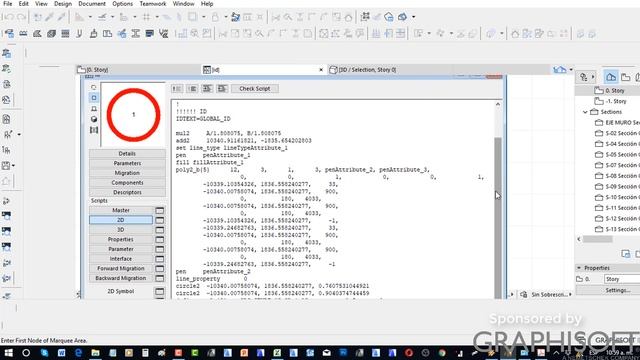Image resolution: width=640 pixels, height=360 pixels.
Task: Collapse the Sections folder in navigator
Action: coord(585,112)
